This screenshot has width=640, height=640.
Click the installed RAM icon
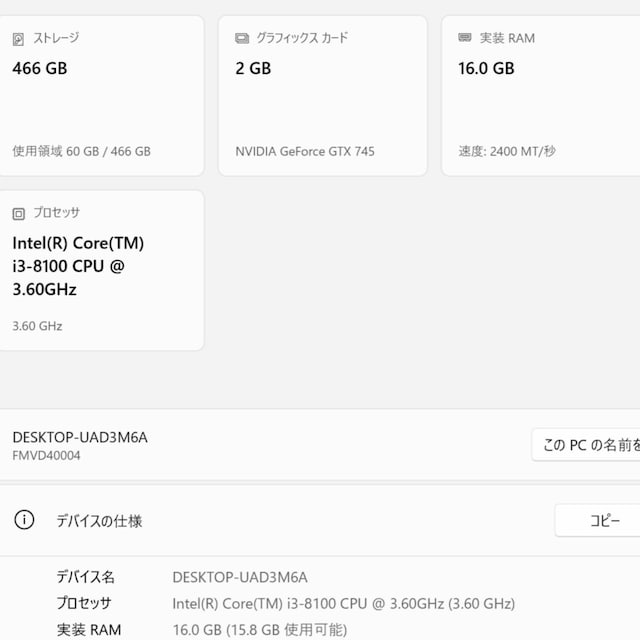pyautogui.click(x=465, y=38)
